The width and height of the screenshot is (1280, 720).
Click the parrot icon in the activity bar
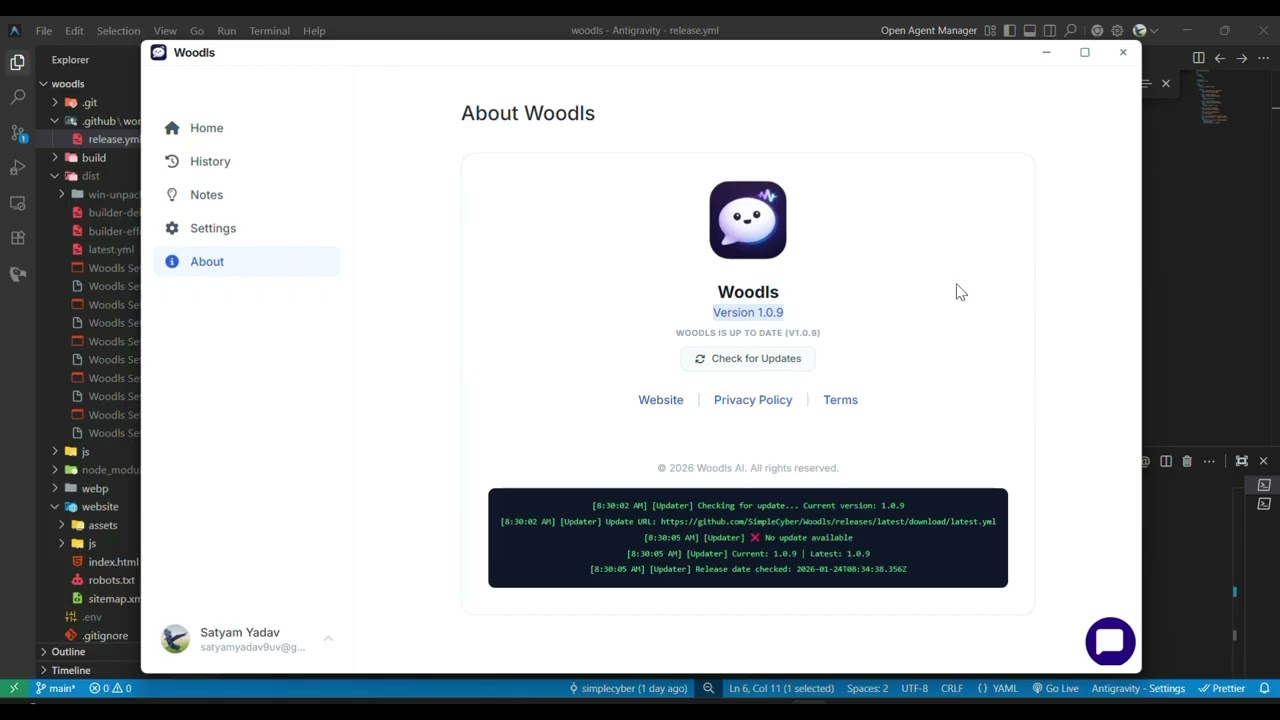click(x=17, y=274)
